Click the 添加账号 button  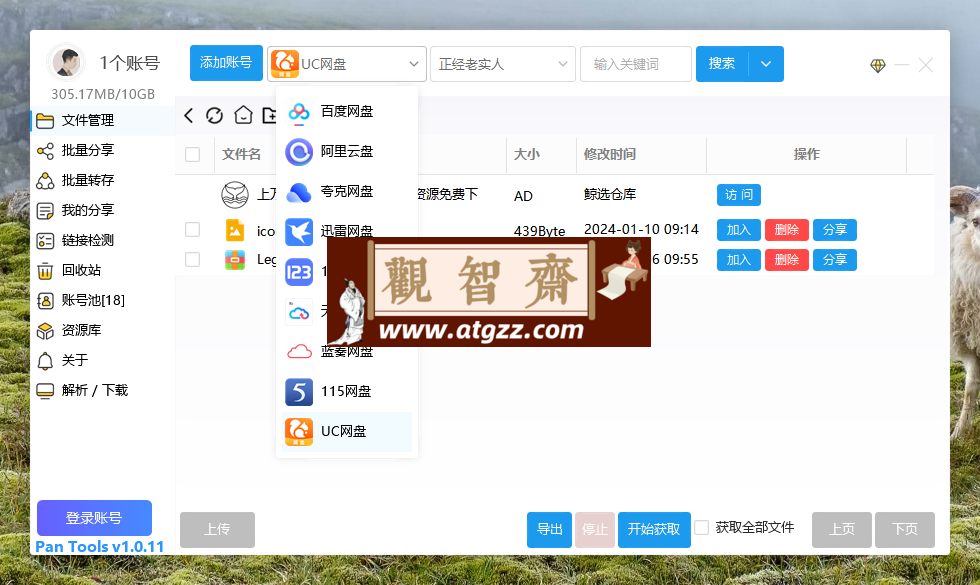click(226, 63)
